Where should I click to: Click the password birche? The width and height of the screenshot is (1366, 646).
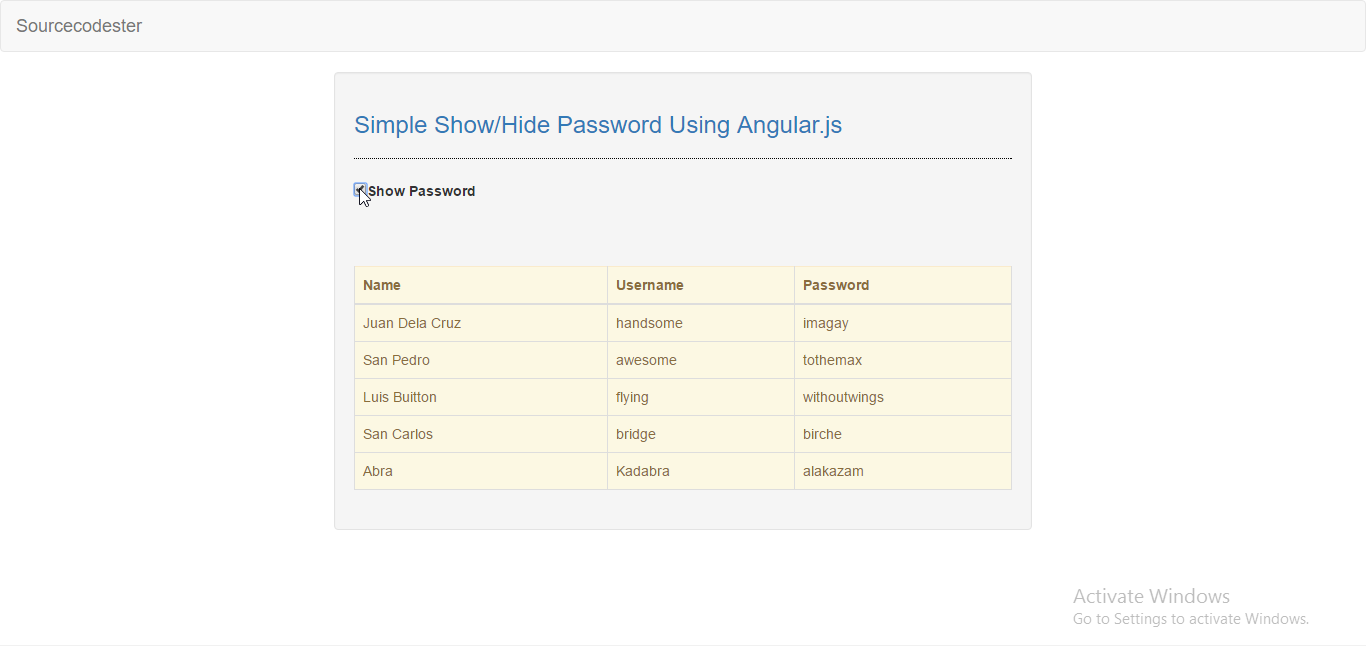[822, 434]
